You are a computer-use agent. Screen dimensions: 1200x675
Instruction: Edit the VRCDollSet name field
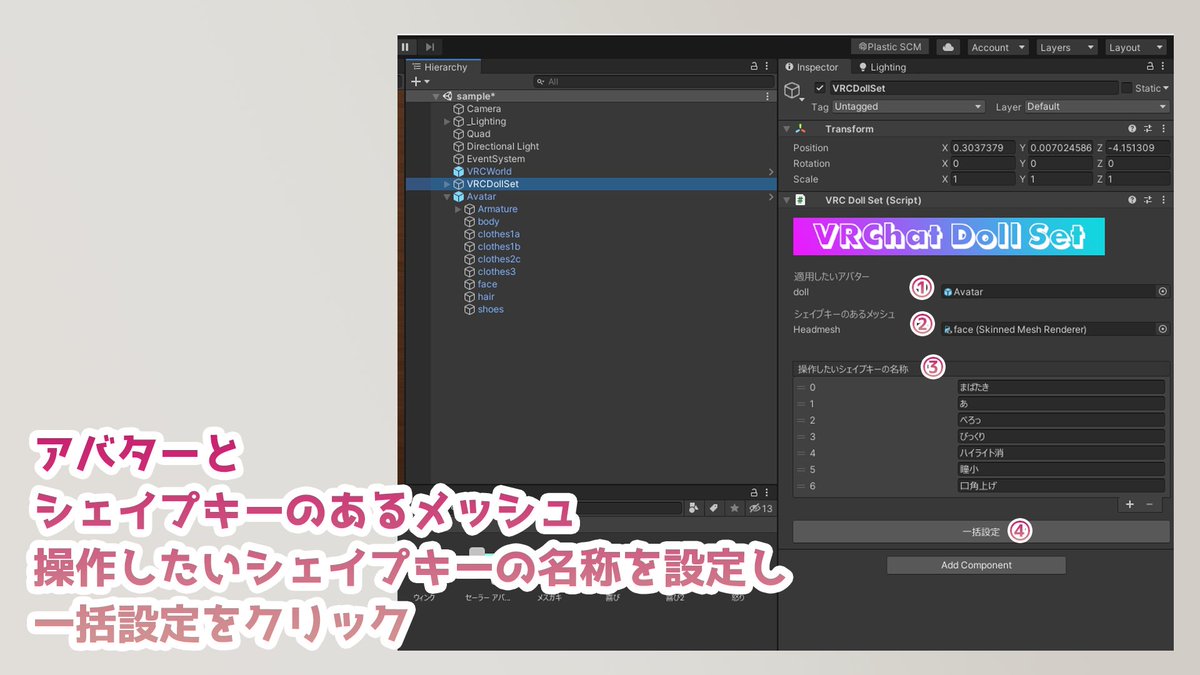click(973, 88)
